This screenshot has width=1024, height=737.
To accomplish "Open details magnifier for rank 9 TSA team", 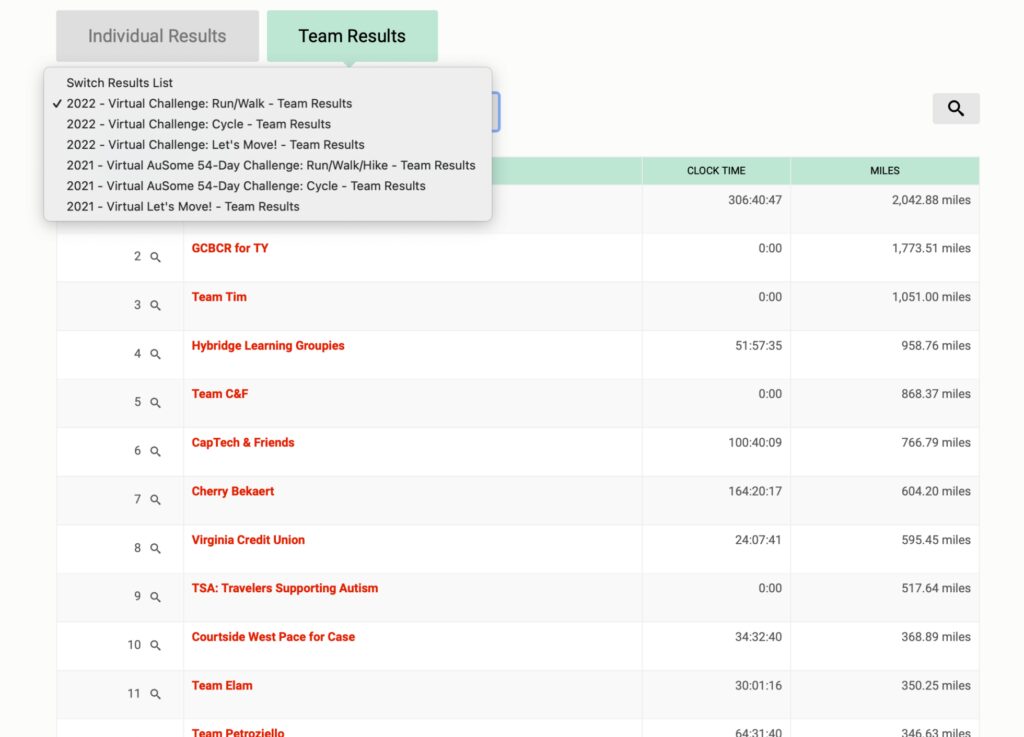I will (x=155, y=597).
